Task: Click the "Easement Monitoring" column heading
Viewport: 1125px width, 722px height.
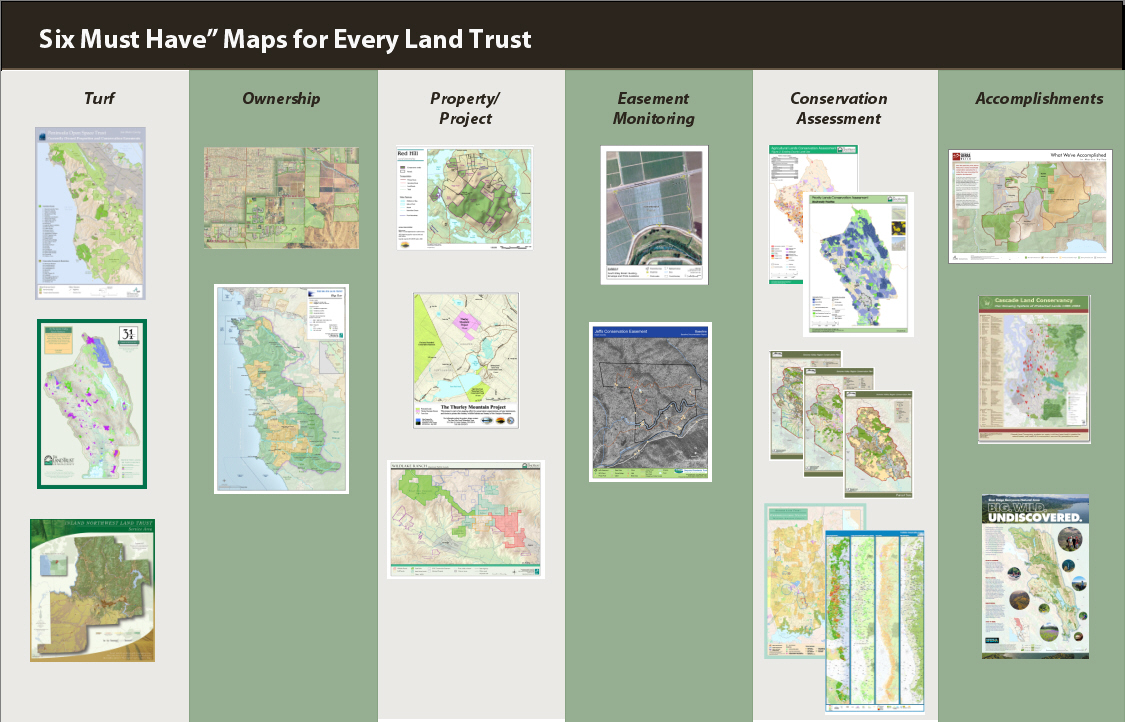Action: [x=654, y=108]
